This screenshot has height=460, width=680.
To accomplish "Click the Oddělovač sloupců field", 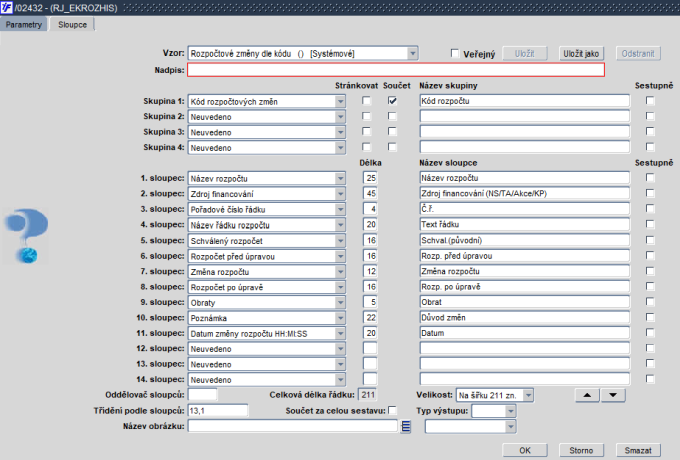I will pos(203,395).
